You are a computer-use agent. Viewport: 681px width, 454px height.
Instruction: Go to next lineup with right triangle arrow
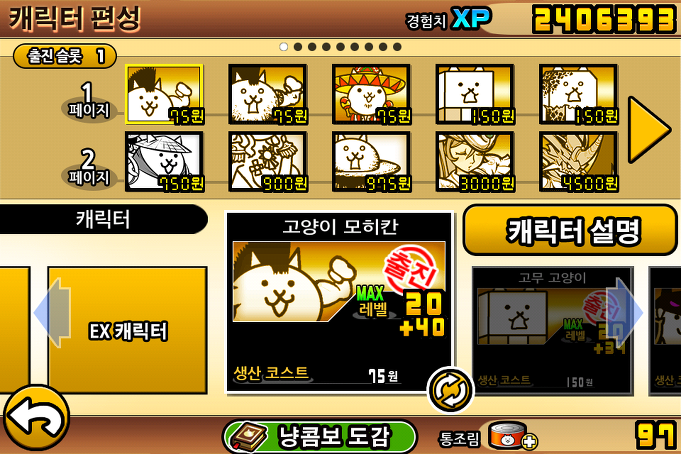point(649,130)
